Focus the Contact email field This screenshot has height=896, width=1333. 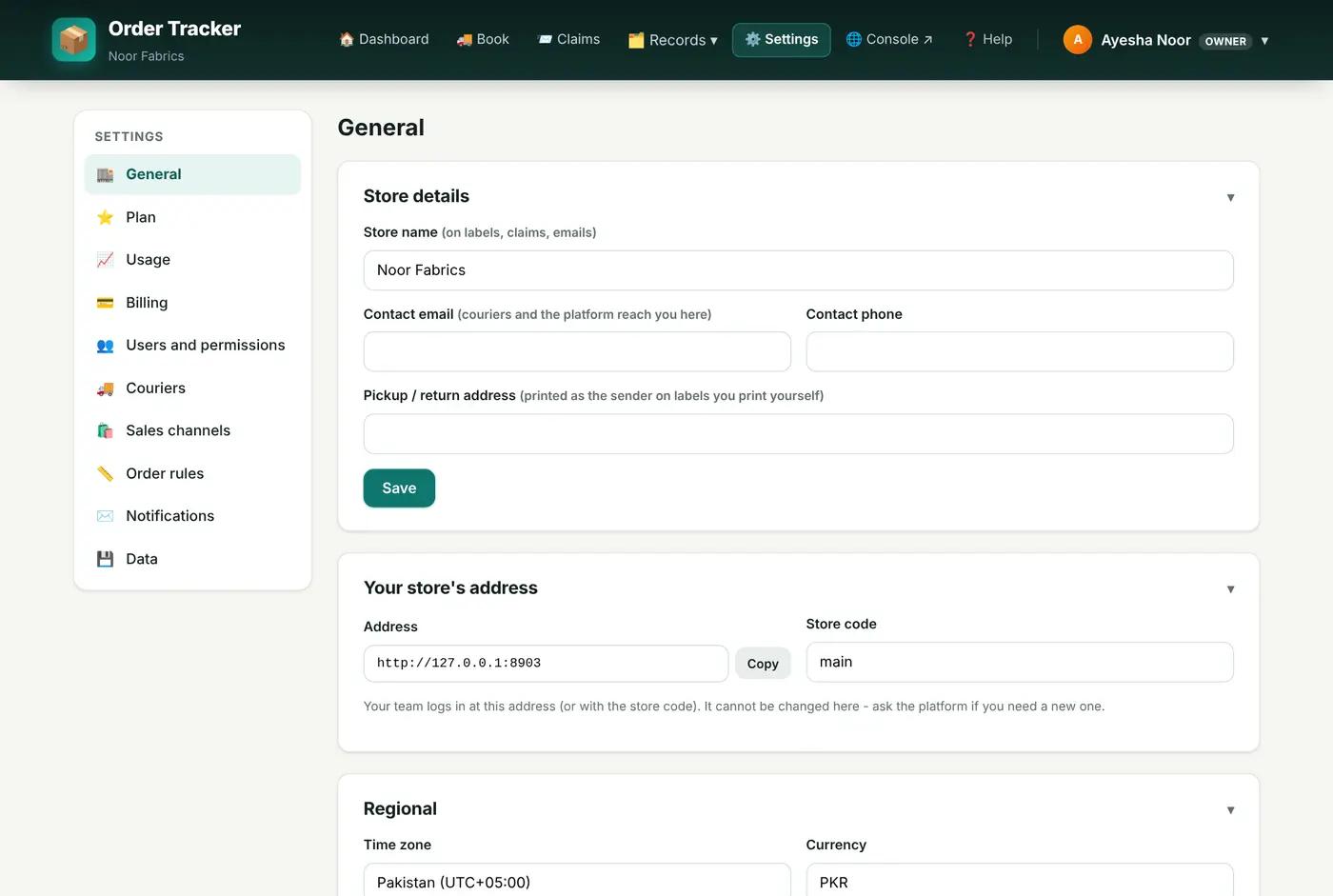[577, 351]
